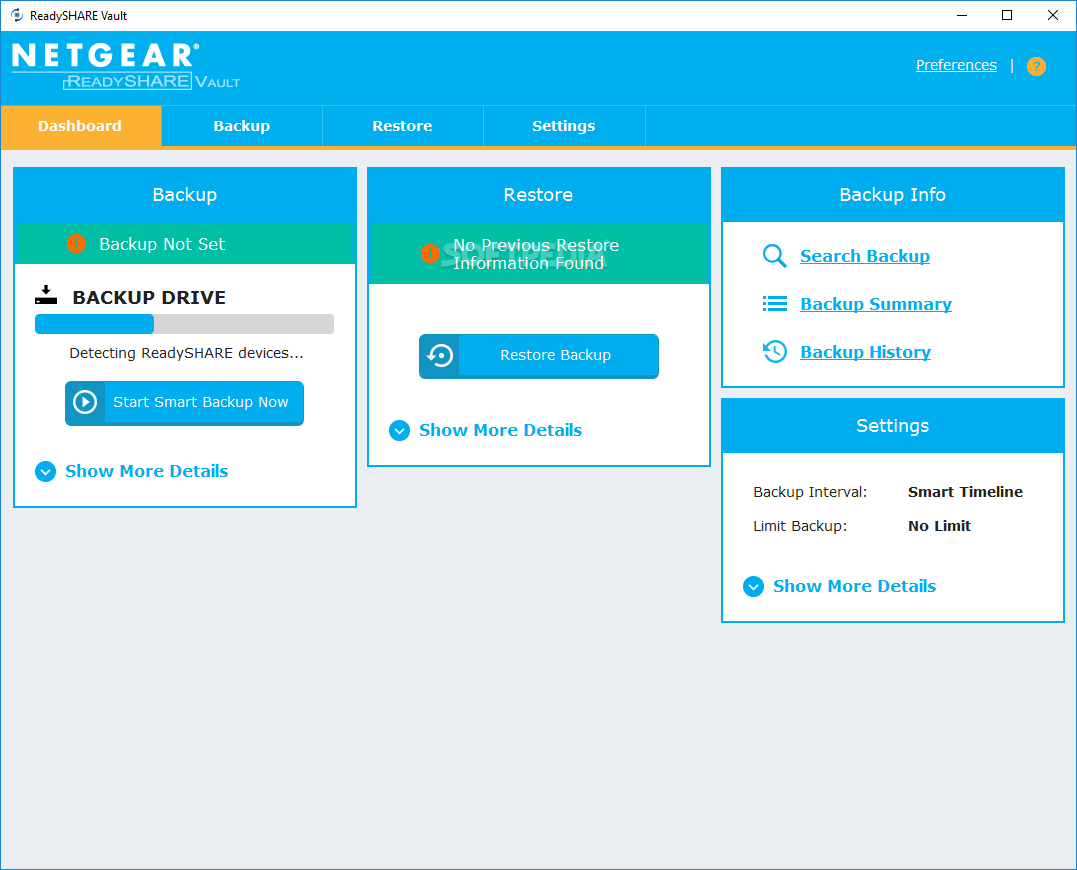Start Smart Backup Now
The image size is (1077, 870).
point(184,403)
